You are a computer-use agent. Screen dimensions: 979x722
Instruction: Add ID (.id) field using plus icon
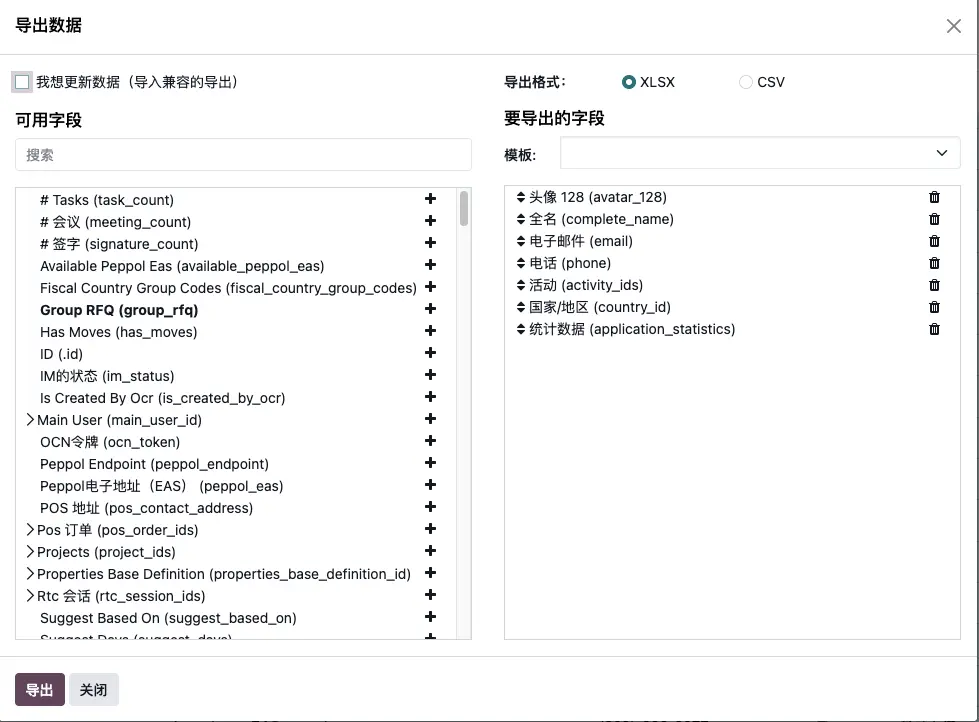click(430, 353)
